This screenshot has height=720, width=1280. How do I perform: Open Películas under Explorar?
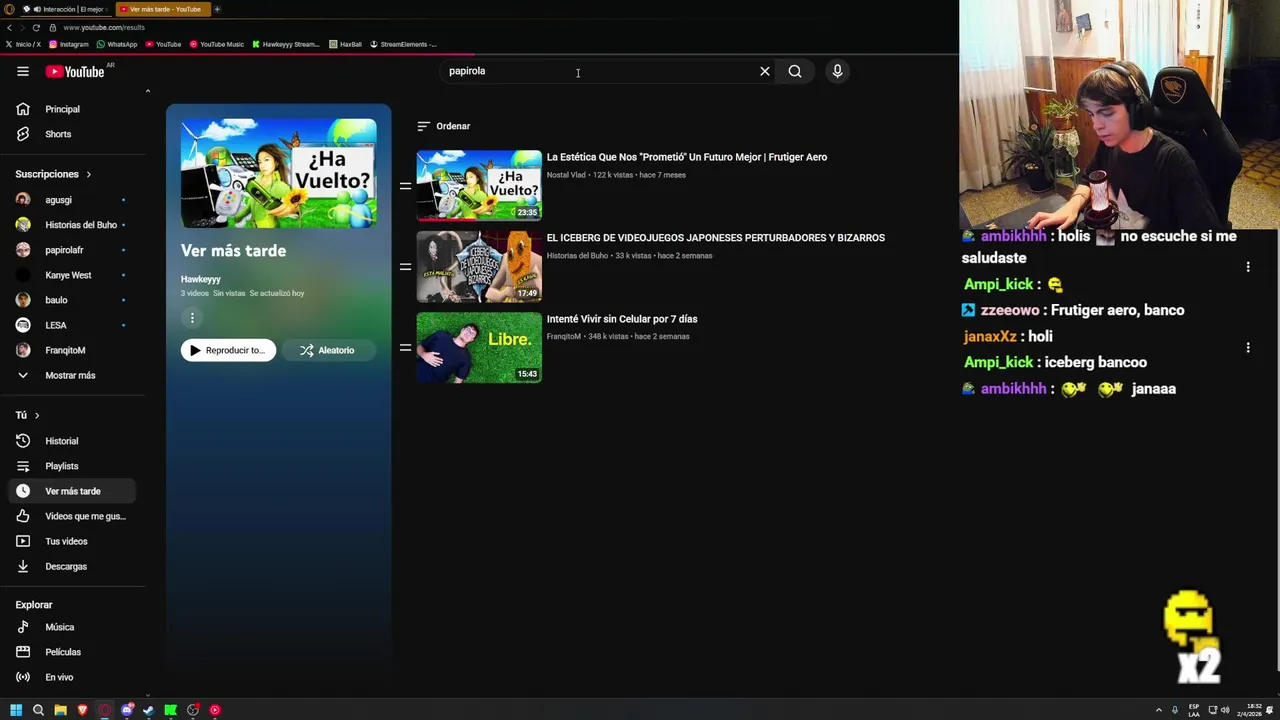click(x=73, y=652)
